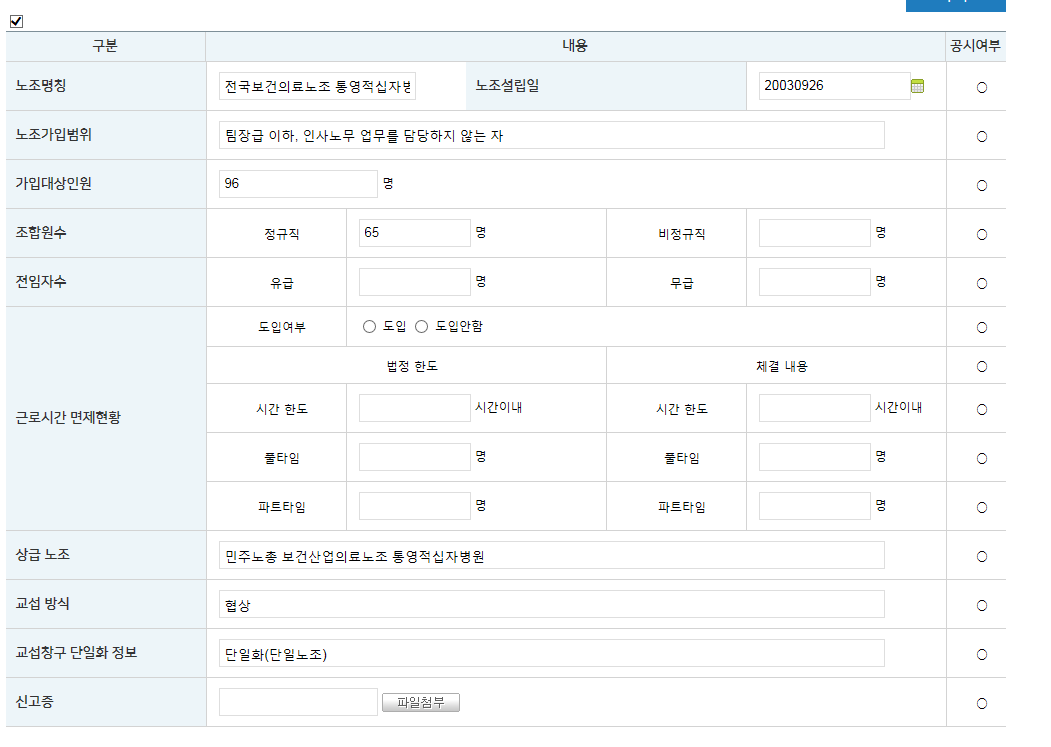Click the field showing 단일화(단일노조)
Viewport: 1051px width, 747px height.
coord(552,652)
